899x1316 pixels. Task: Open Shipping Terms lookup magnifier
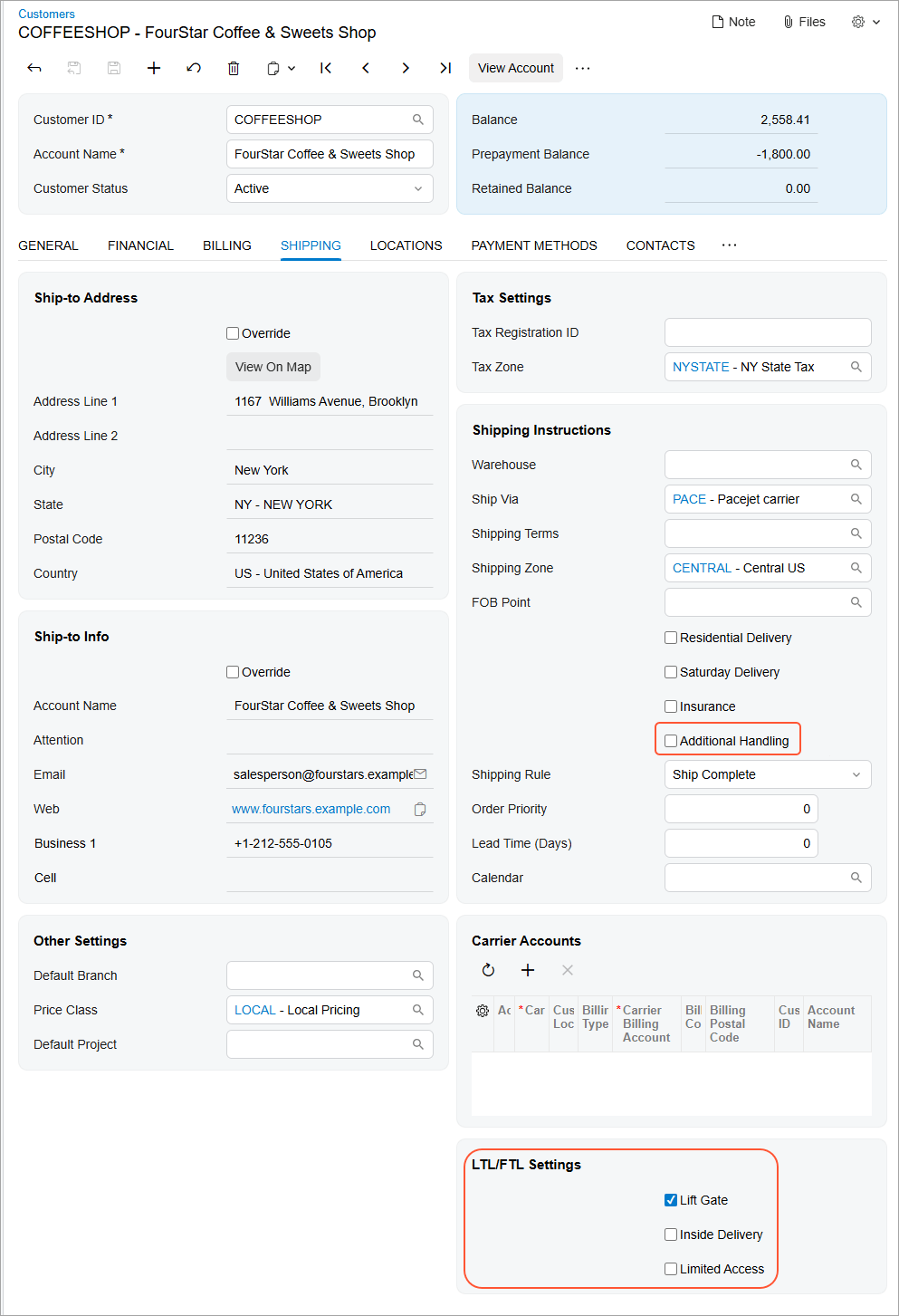pos(856,533)
